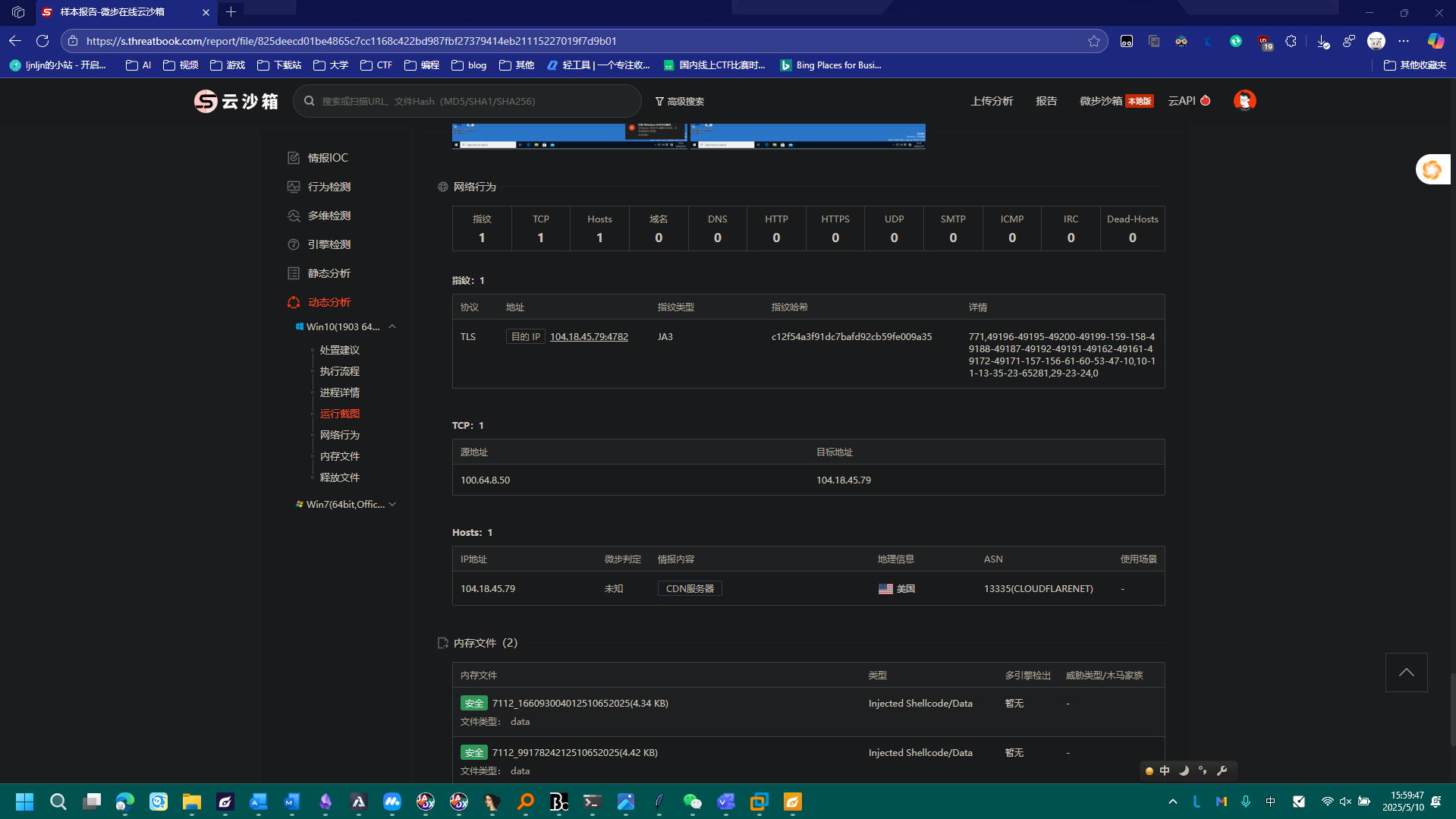The height and width of the screenshot is (819, 1456).
Task: Select 执行流程 in the sidebar tree
Action: [x=339, y=371]
